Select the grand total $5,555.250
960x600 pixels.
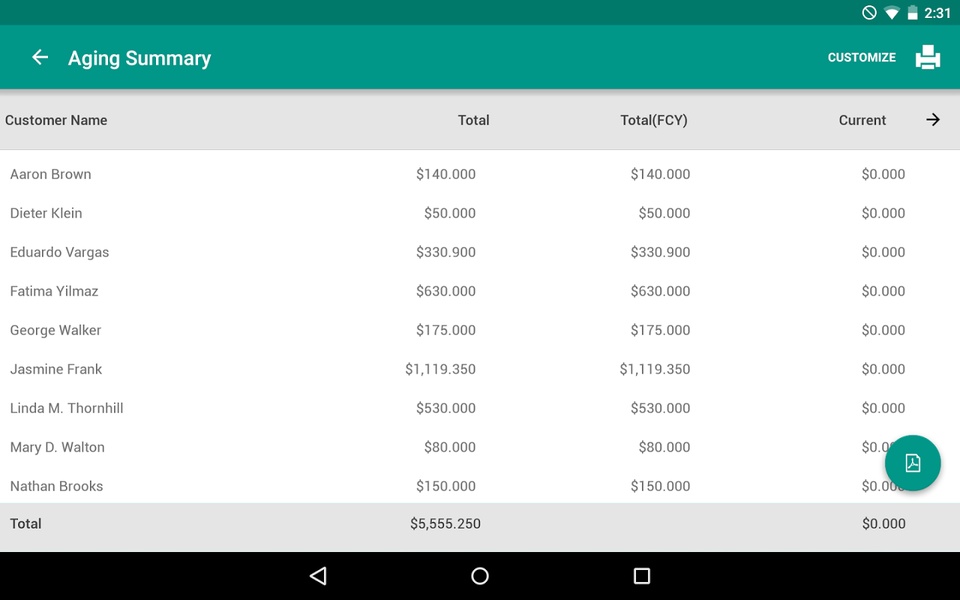coord(445,523)
